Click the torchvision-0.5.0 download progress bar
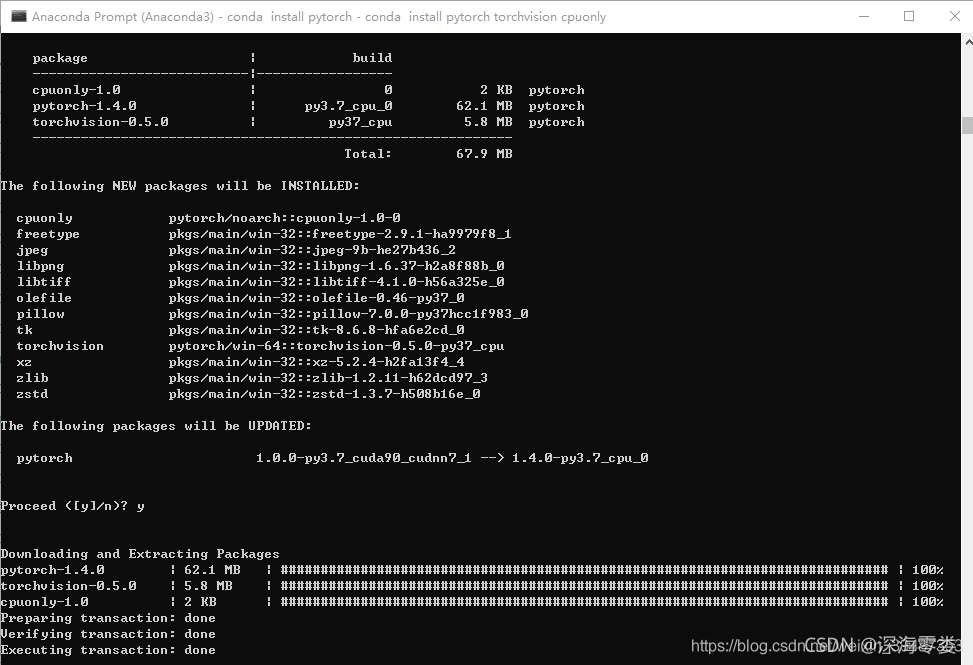This screenshot has height=665, width=973. pyautogui.click(x=585, y=586)
